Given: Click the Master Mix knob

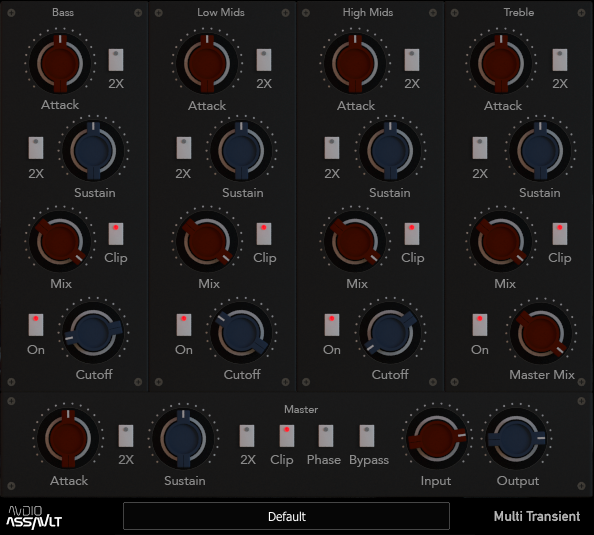Looking at the screenshot, I should click(x=541, y=333).
